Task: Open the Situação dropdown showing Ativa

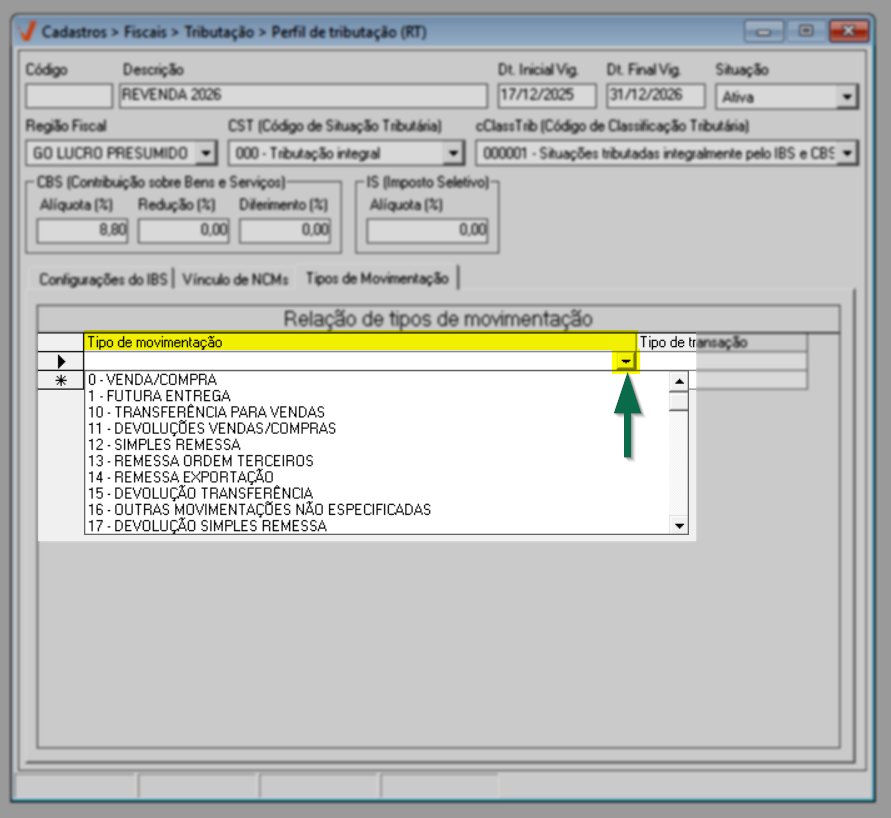Action: pos(847,97)
